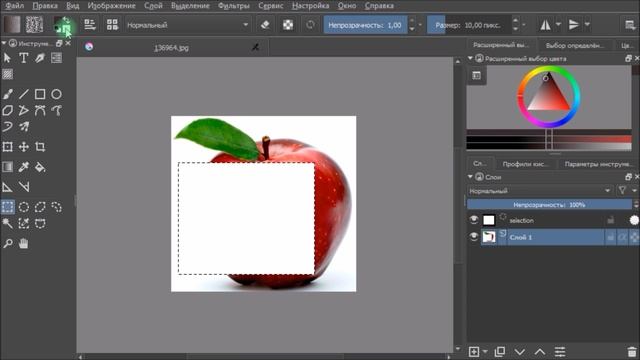Viewport: 640px width, 360px height.
Task: Collapse the Расширенный выбор цвета docker
Action: 470,58
